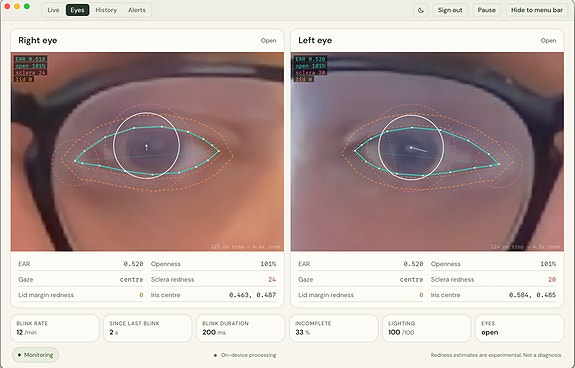This screenshot has width=575, height=368.
Task: Click the Right eye iris circle marker
Action: pyautogui.click(x=146, y=146)
